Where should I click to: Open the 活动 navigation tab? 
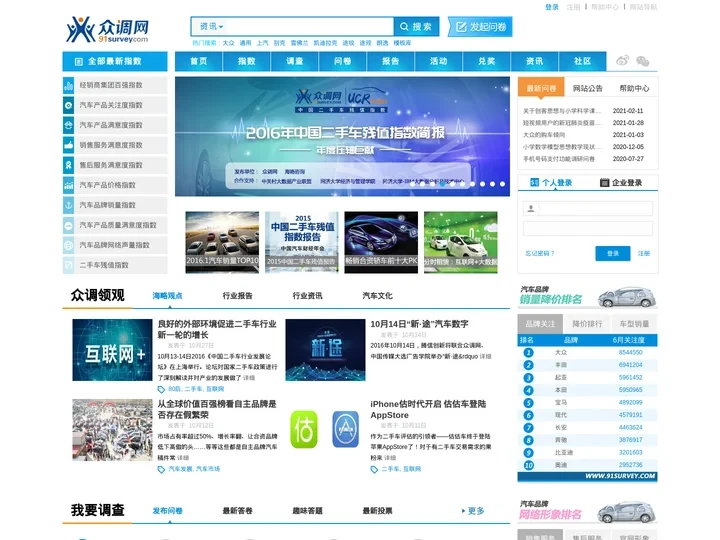[x=439, y=62]
